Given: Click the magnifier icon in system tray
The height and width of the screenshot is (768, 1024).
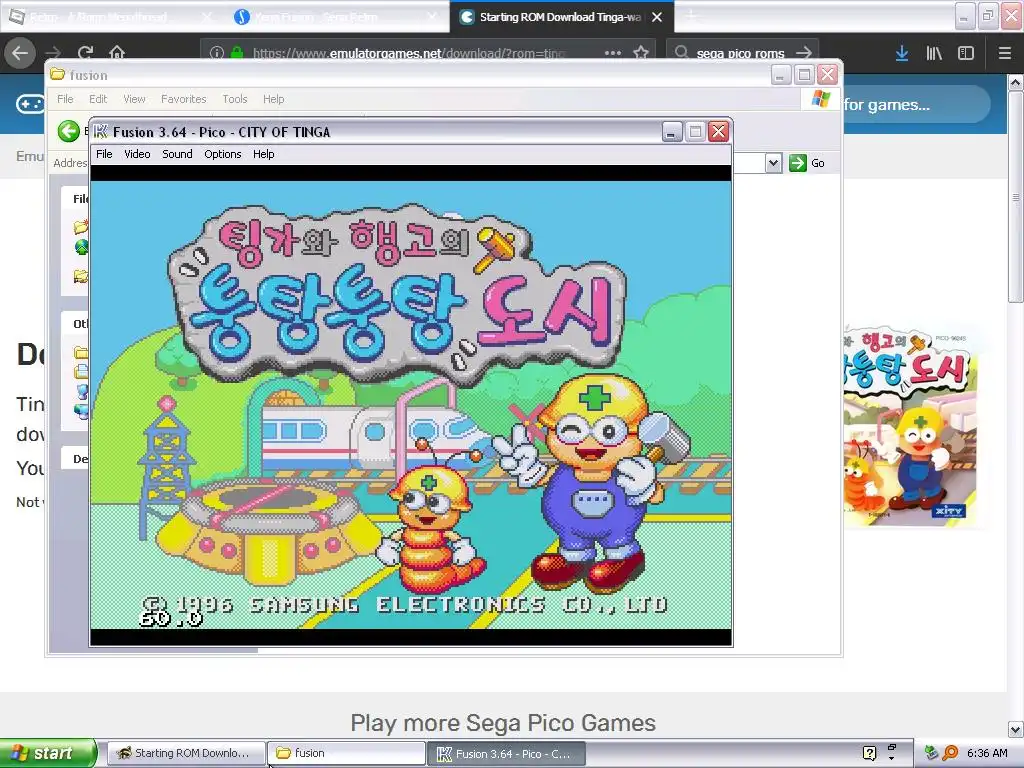Looking at the screenshot, I should [950, 753].
